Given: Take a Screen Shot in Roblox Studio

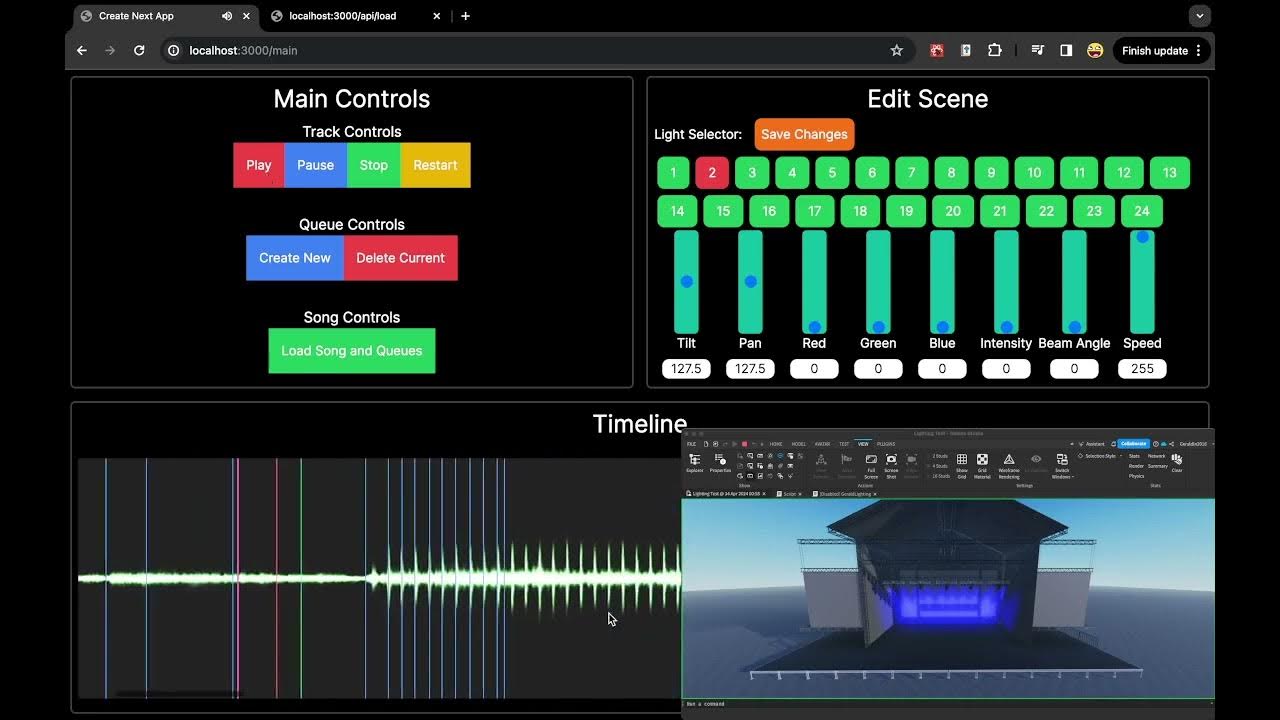Looking at the screenshot, I should 891,461.
